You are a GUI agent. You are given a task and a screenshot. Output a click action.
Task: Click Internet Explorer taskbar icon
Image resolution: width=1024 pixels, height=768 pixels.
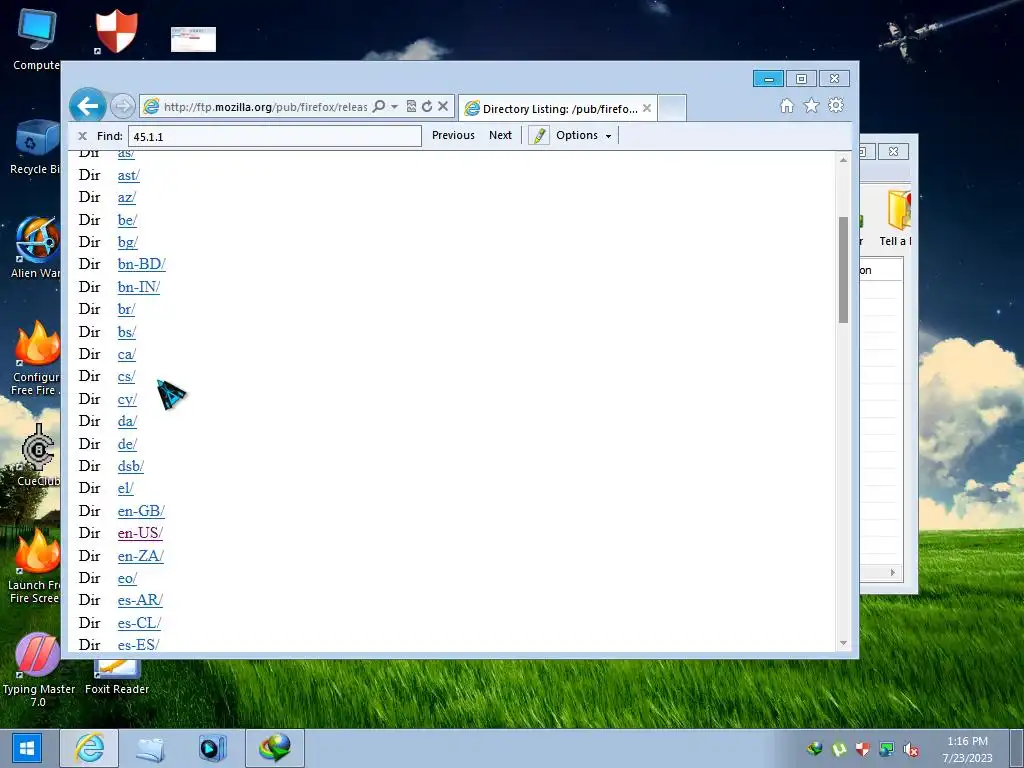click(89, 748)
